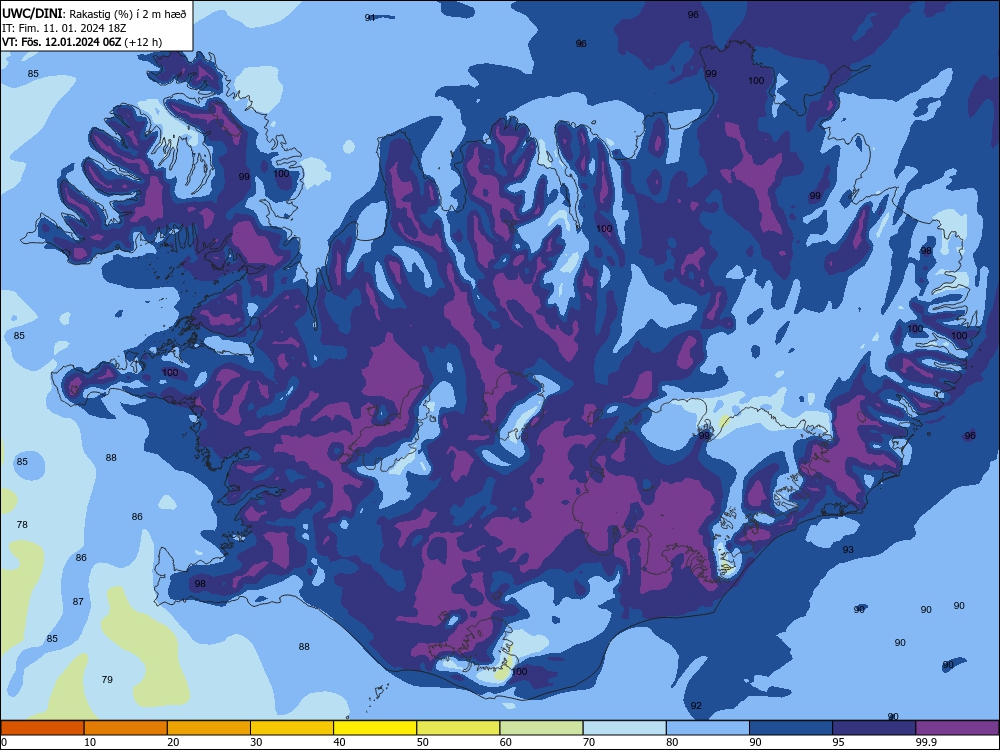
Task: Click the medium blue 80–90 legend swatch
Action: (708, 728)
